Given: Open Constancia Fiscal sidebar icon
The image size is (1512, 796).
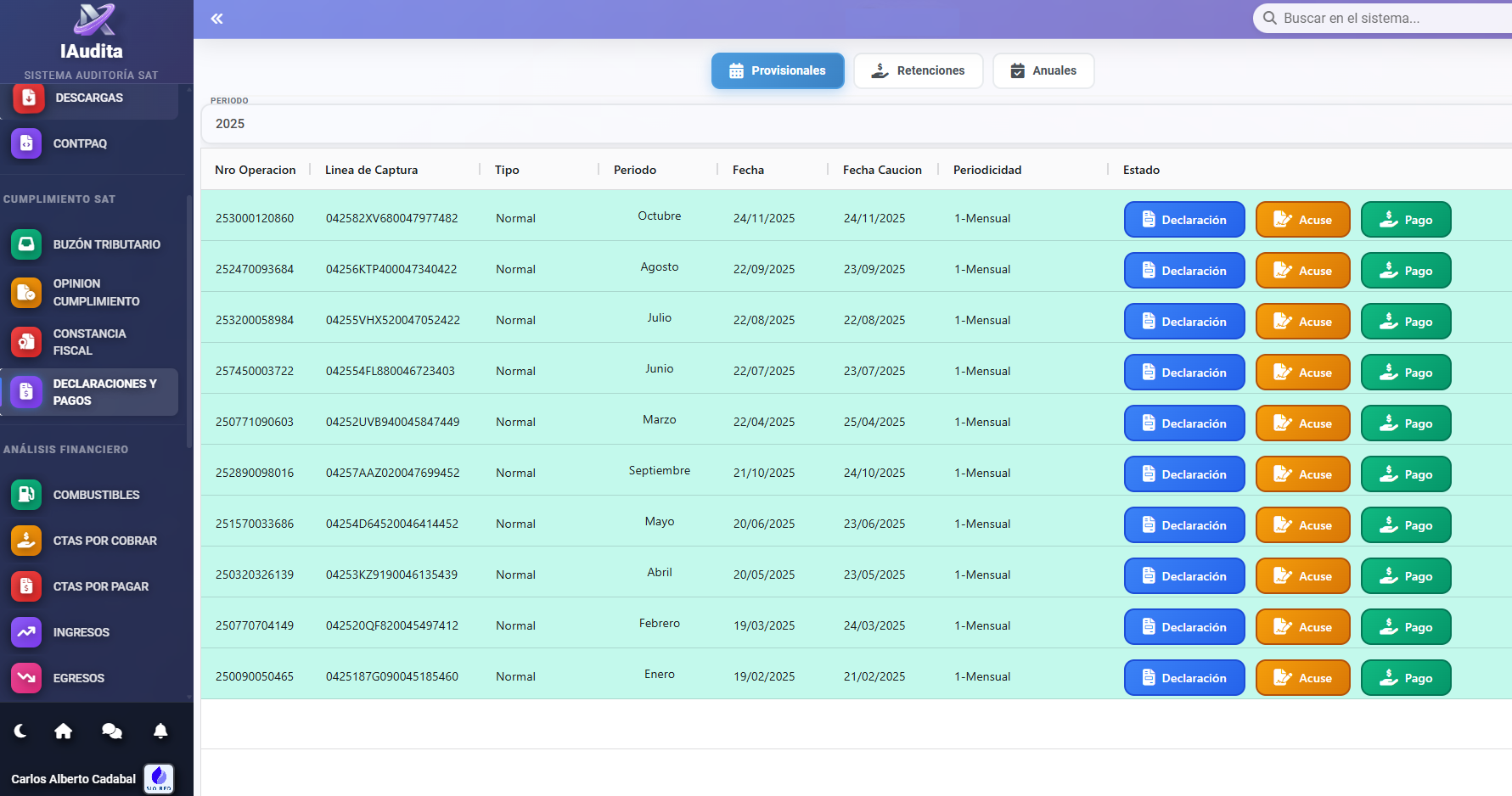Looking at the screenshot, I should 26,342.
